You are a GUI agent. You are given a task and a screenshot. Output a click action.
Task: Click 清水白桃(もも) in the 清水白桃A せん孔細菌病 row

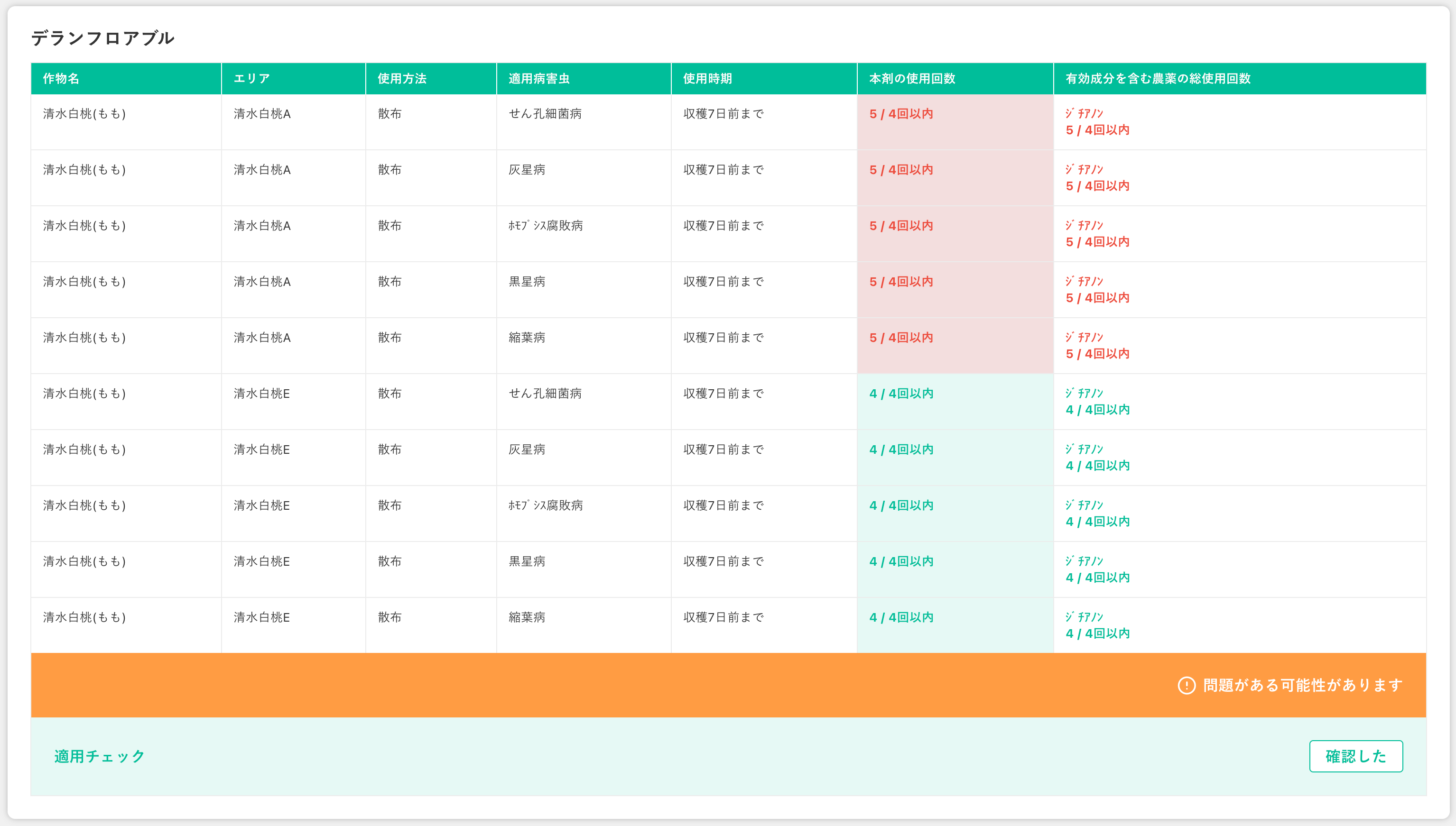tap(84, 113)
